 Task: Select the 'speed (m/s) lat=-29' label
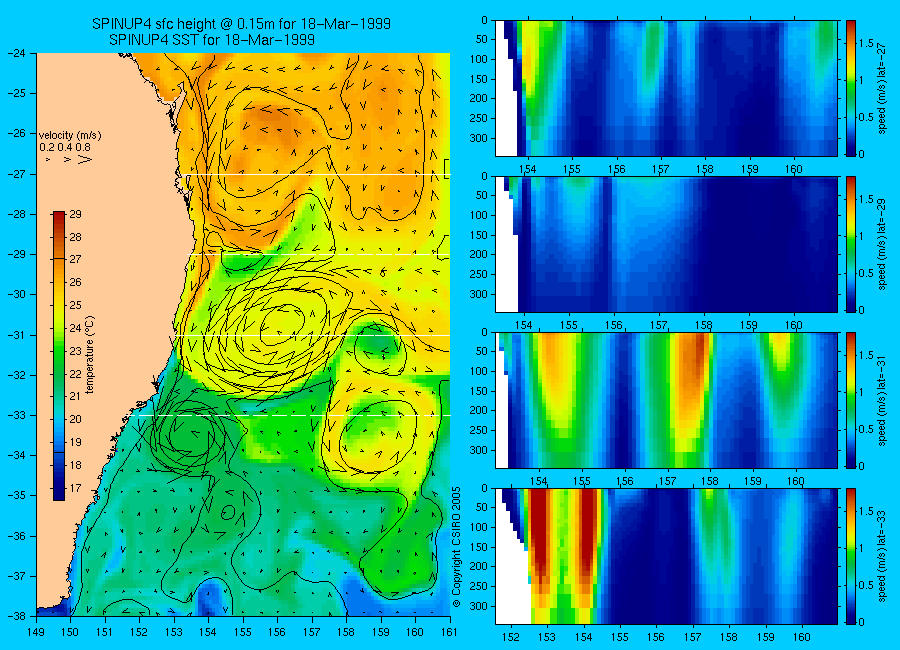[882, 244]
